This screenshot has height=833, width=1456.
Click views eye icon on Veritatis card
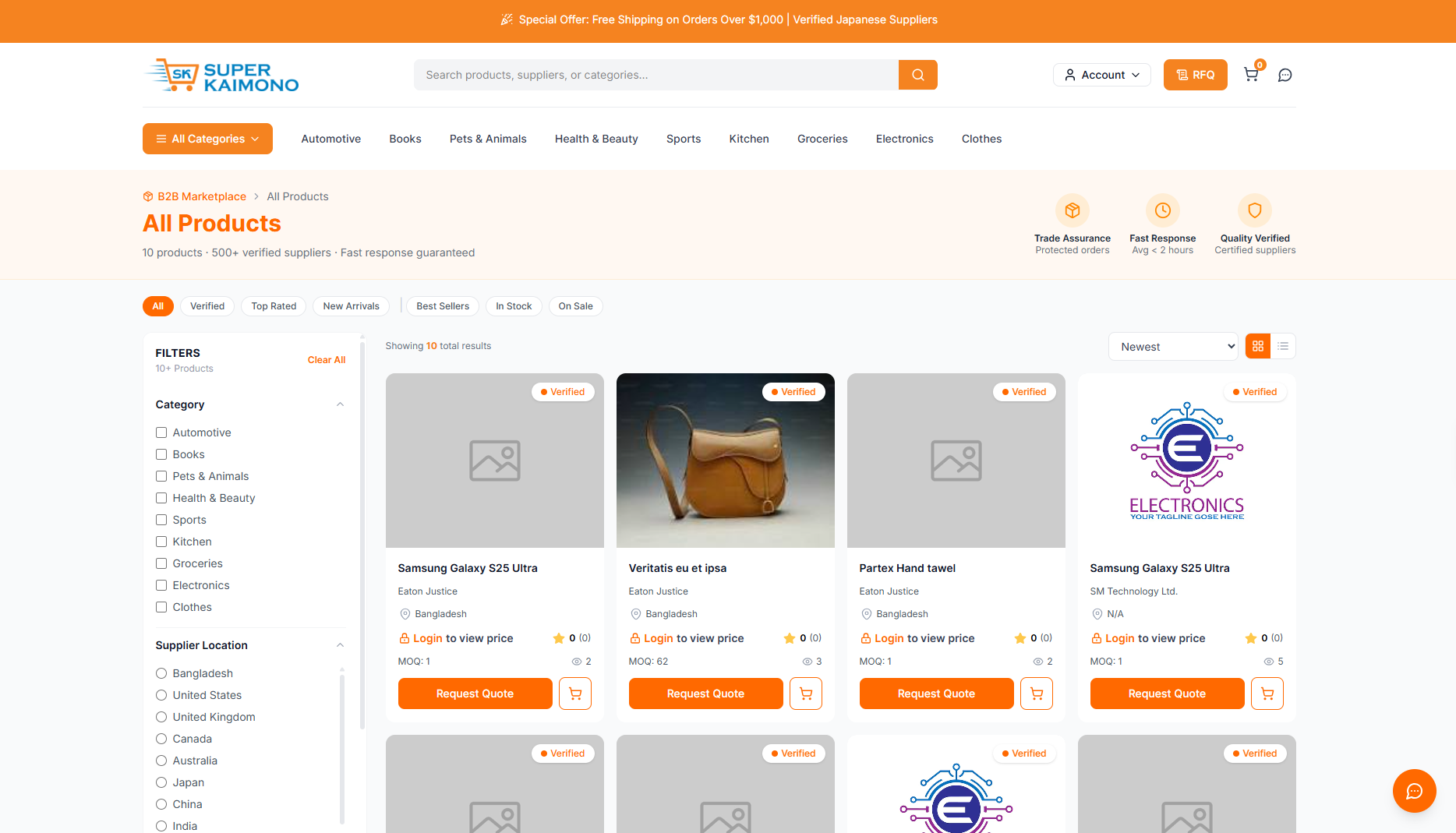(x=808, y=662)
